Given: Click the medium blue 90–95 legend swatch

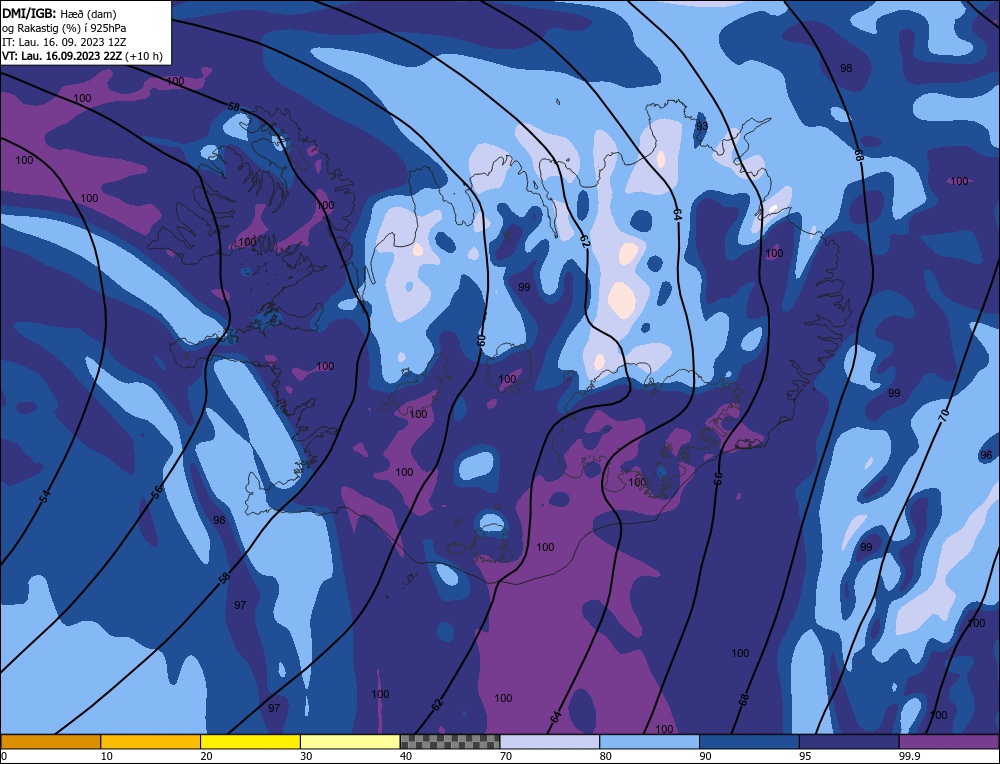Looking at the screenshot, I should point(749,741).
